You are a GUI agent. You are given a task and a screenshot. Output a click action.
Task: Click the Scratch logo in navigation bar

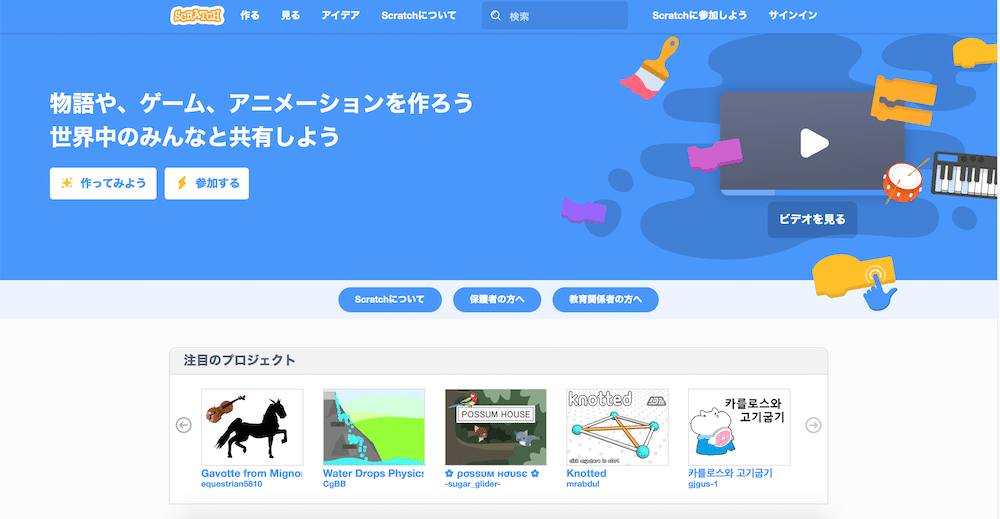pyautogui.click(x=197, y=15)
